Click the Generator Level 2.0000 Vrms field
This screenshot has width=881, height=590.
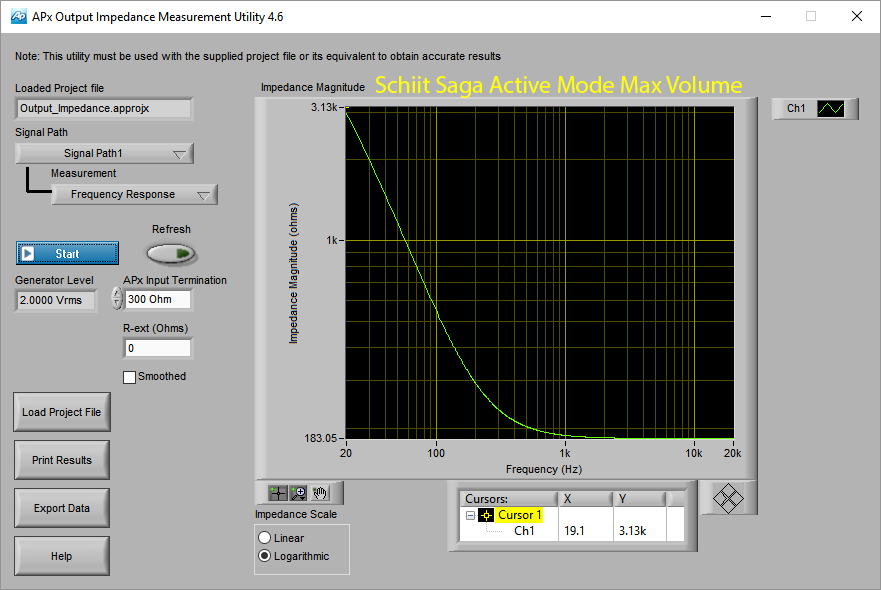[56, 300]
